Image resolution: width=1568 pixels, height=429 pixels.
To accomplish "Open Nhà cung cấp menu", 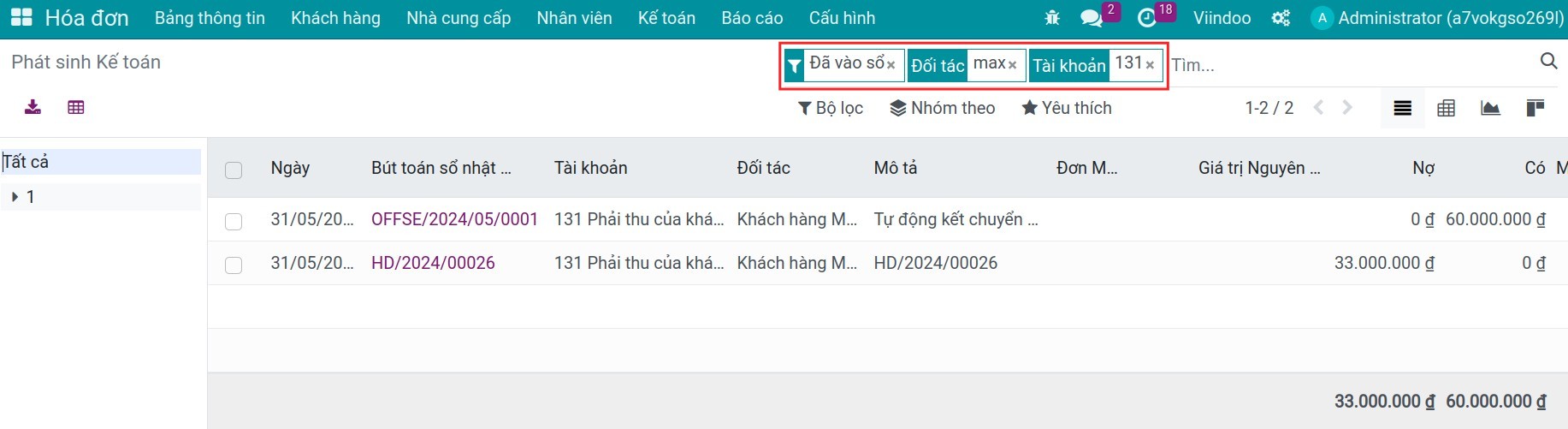I will click(459, 17).
